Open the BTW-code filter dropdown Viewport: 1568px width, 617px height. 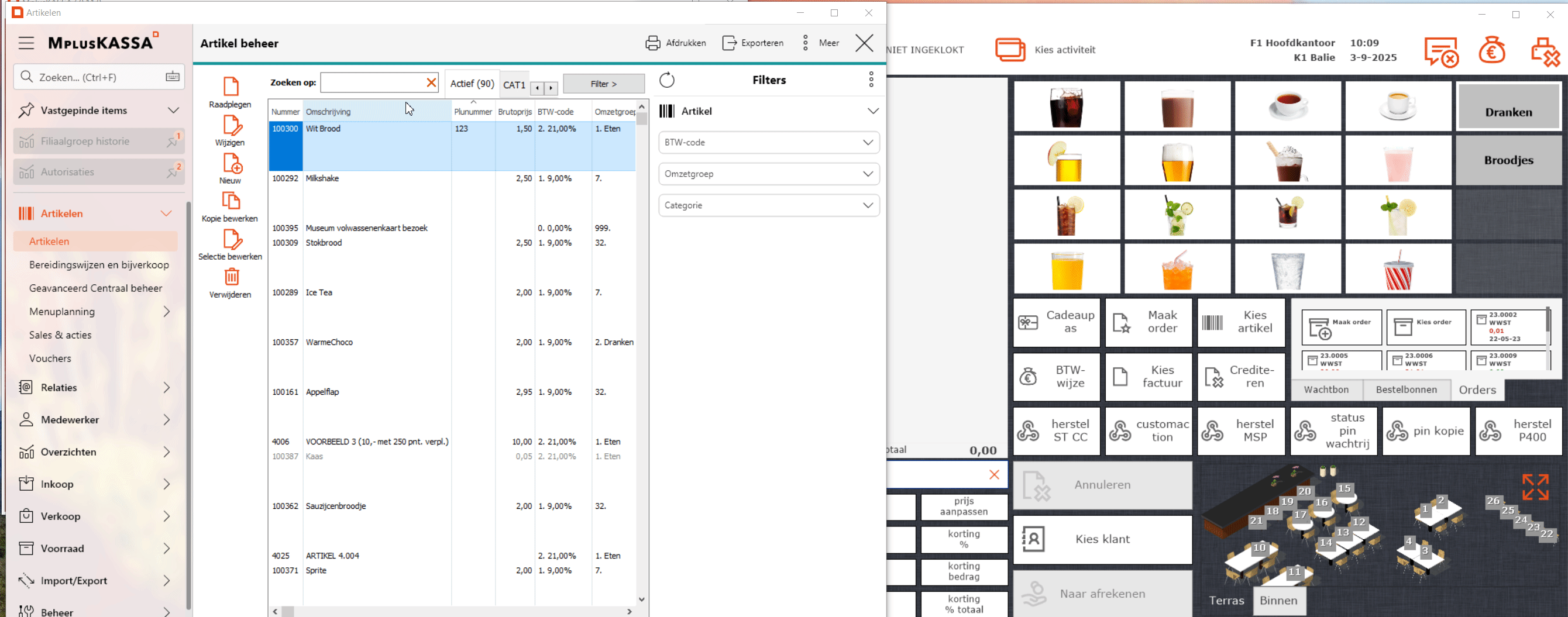click(x=769, y=142)
